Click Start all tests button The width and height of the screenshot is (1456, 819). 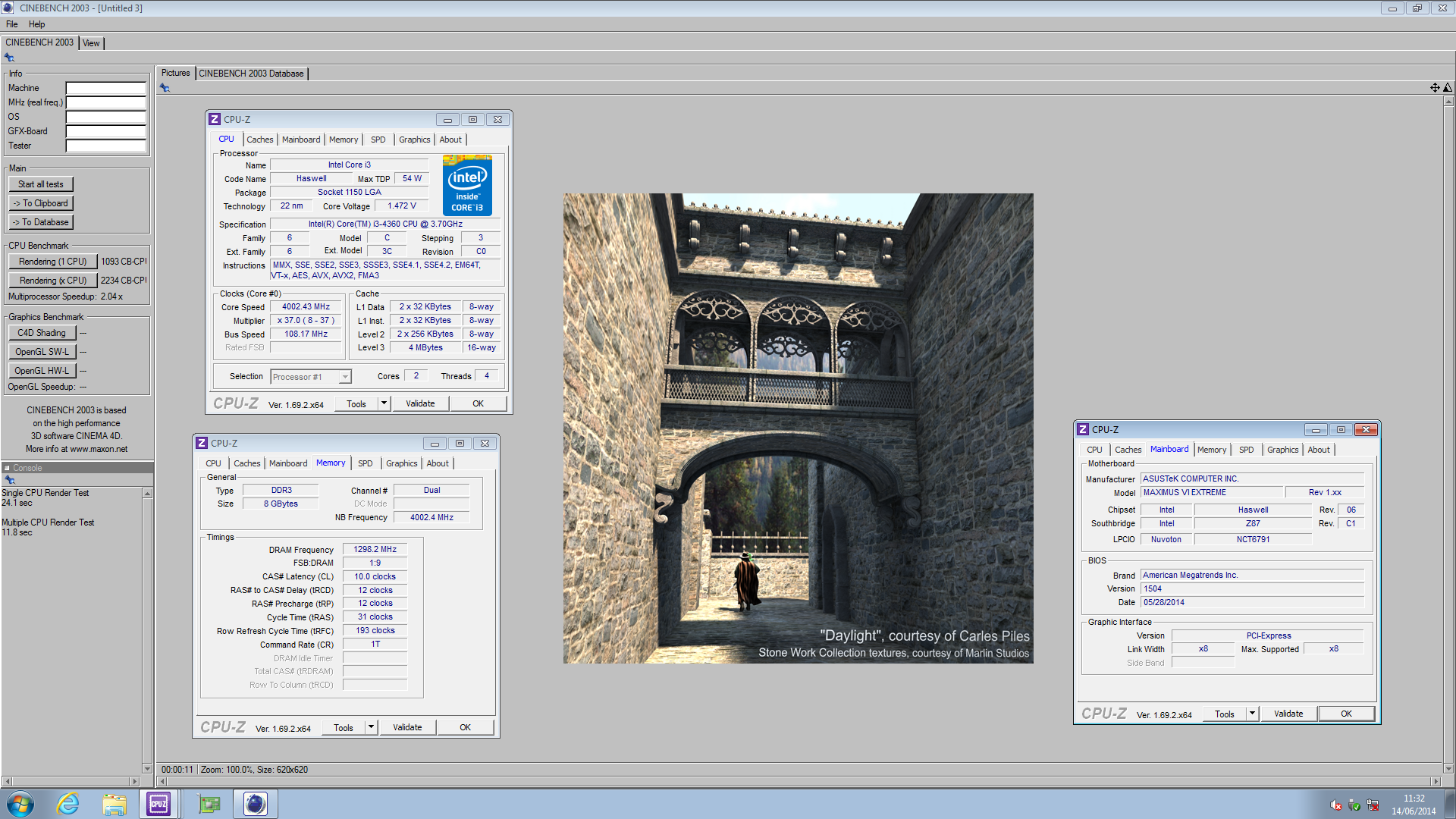point(41,184)
